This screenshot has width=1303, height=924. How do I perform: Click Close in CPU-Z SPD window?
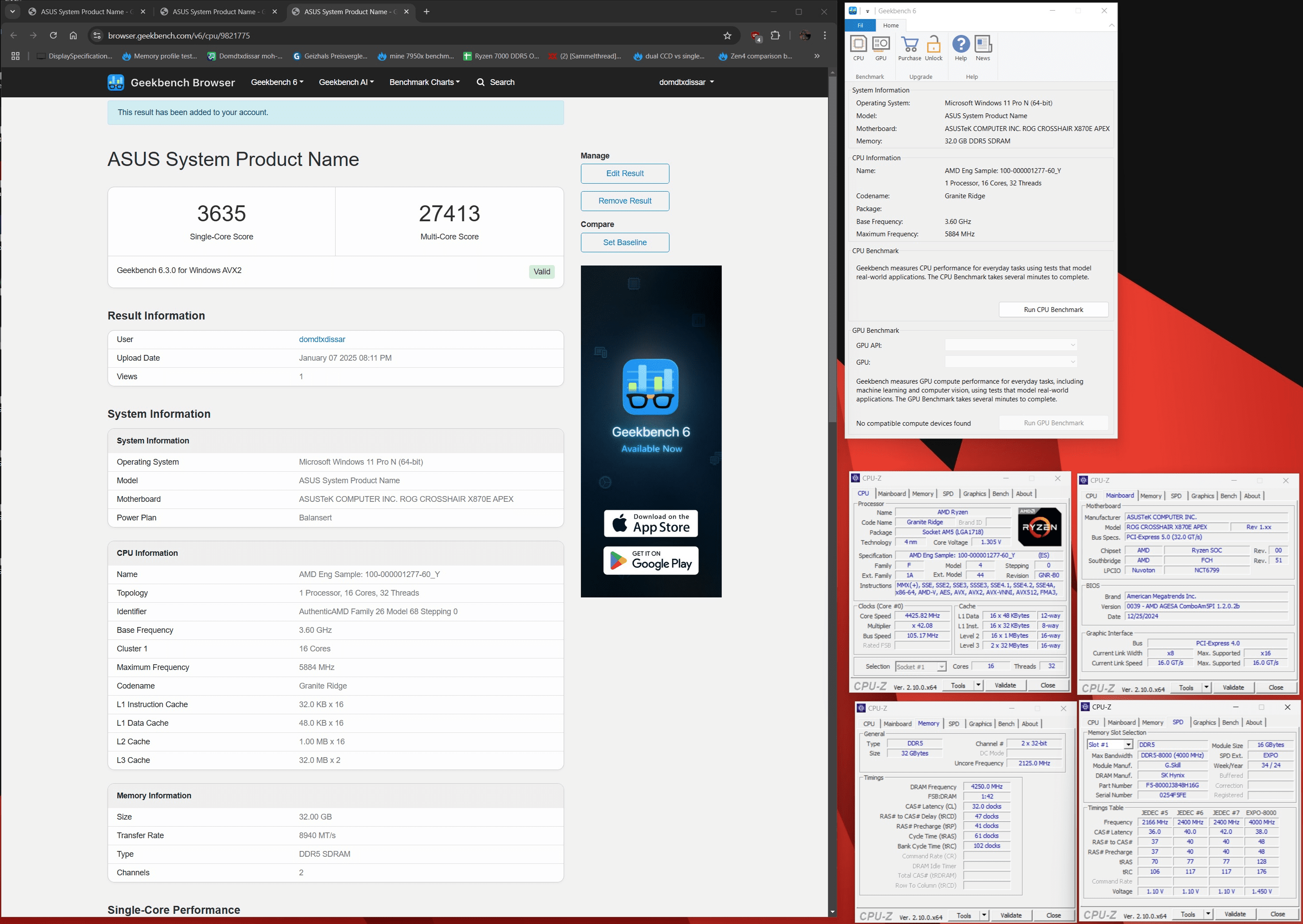click(1277, 914)
